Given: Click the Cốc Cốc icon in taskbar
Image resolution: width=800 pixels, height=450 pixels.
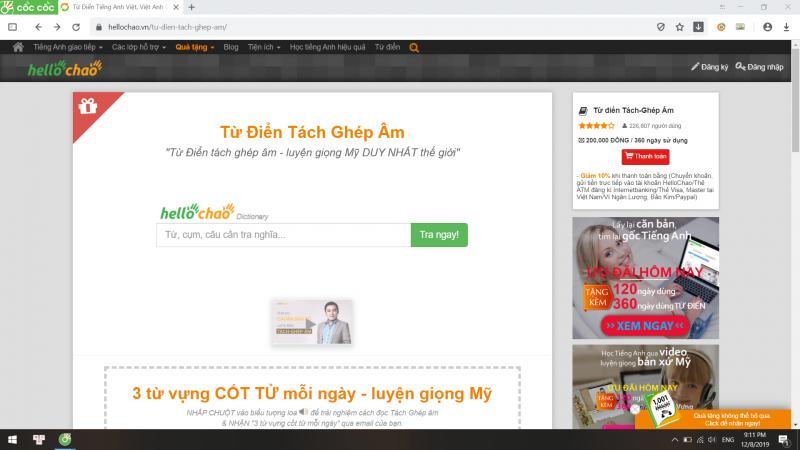Looking at the screenshot, I should coord(65,439).
